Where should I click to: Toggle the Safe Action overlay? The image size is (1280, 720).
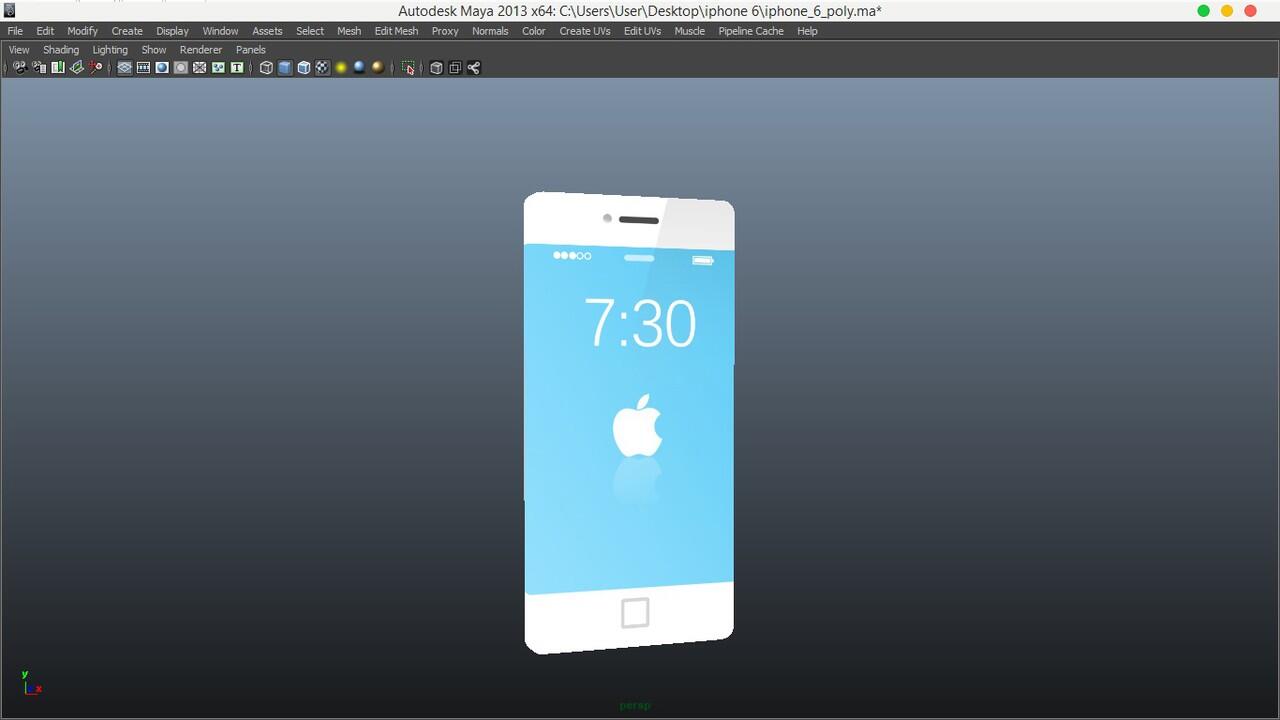(x=218, y=68)
